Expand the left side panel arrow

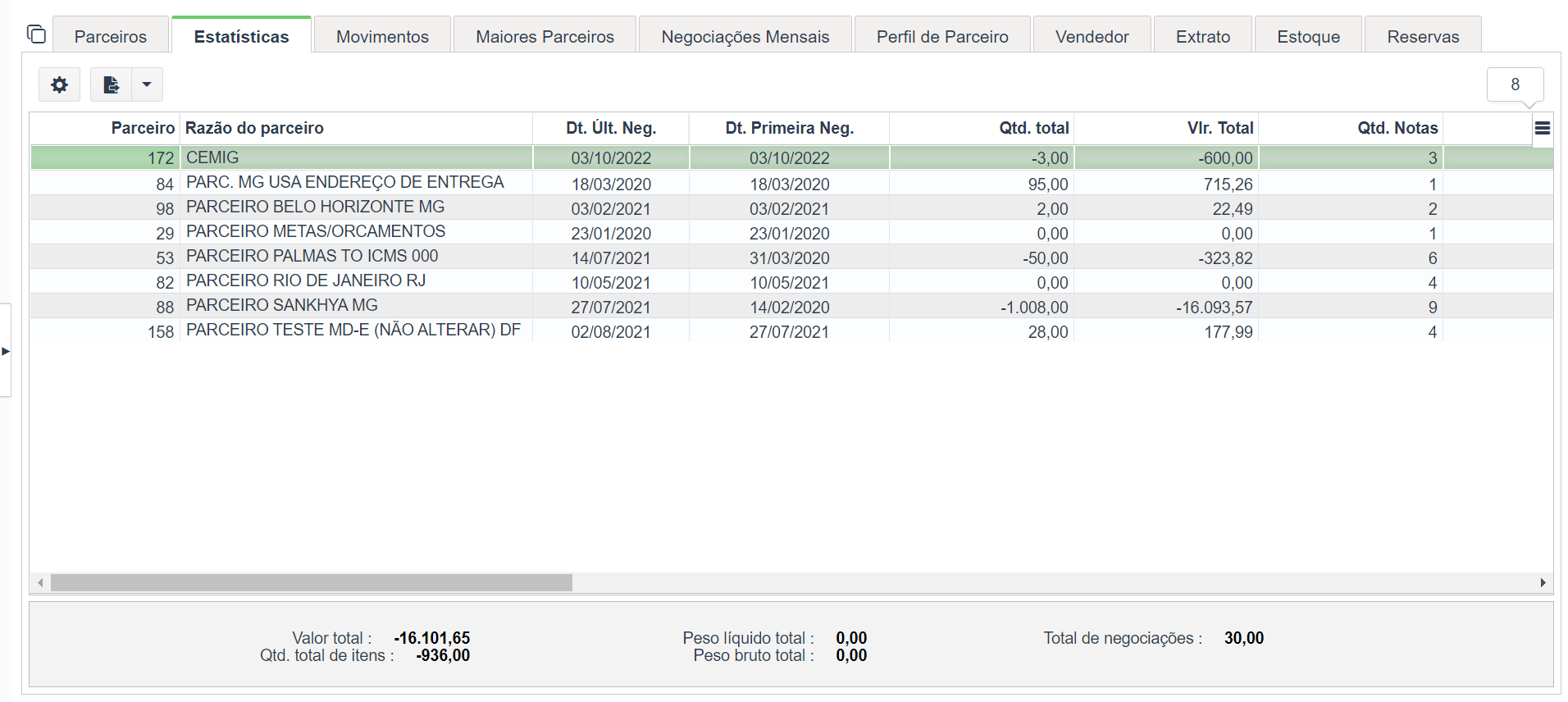(6, 351)
